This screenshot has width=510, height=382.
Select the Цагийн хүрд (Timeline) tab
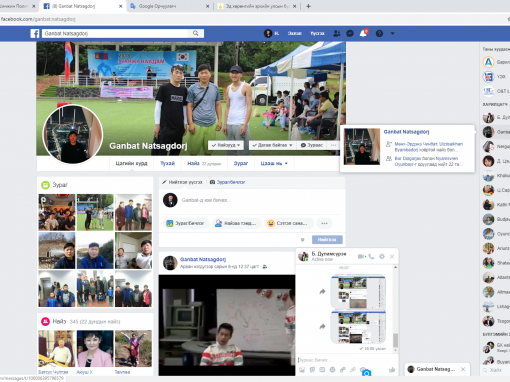point(131,163)
